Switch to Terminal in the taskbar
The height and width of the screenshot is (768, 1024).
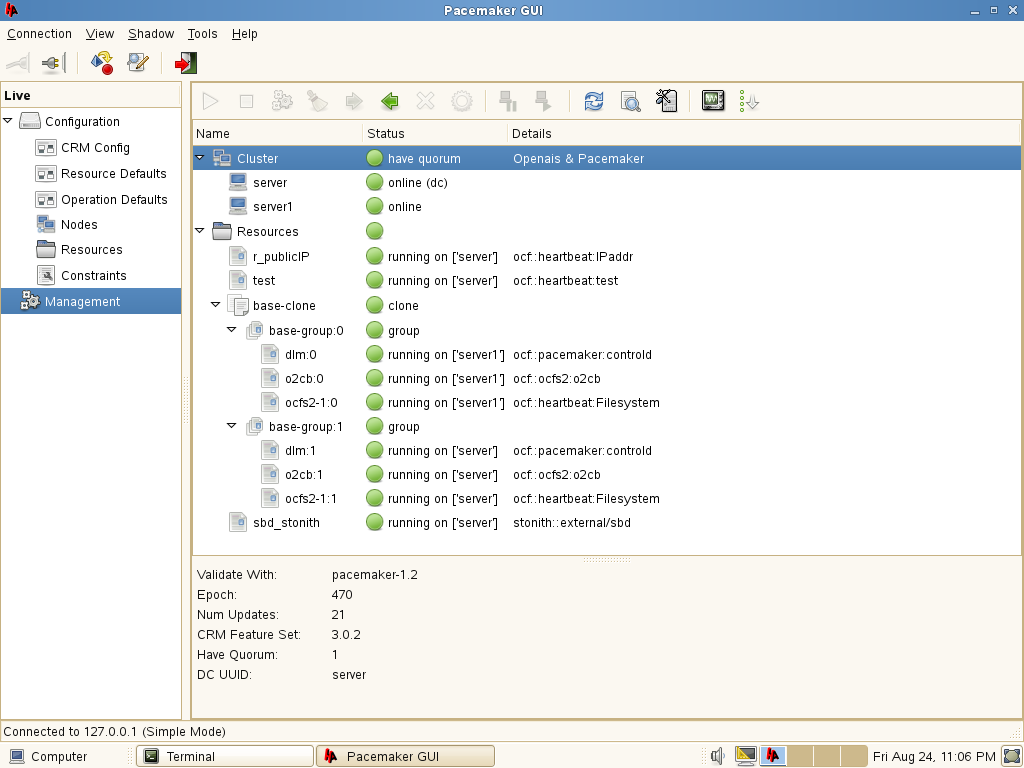point(225,756)
